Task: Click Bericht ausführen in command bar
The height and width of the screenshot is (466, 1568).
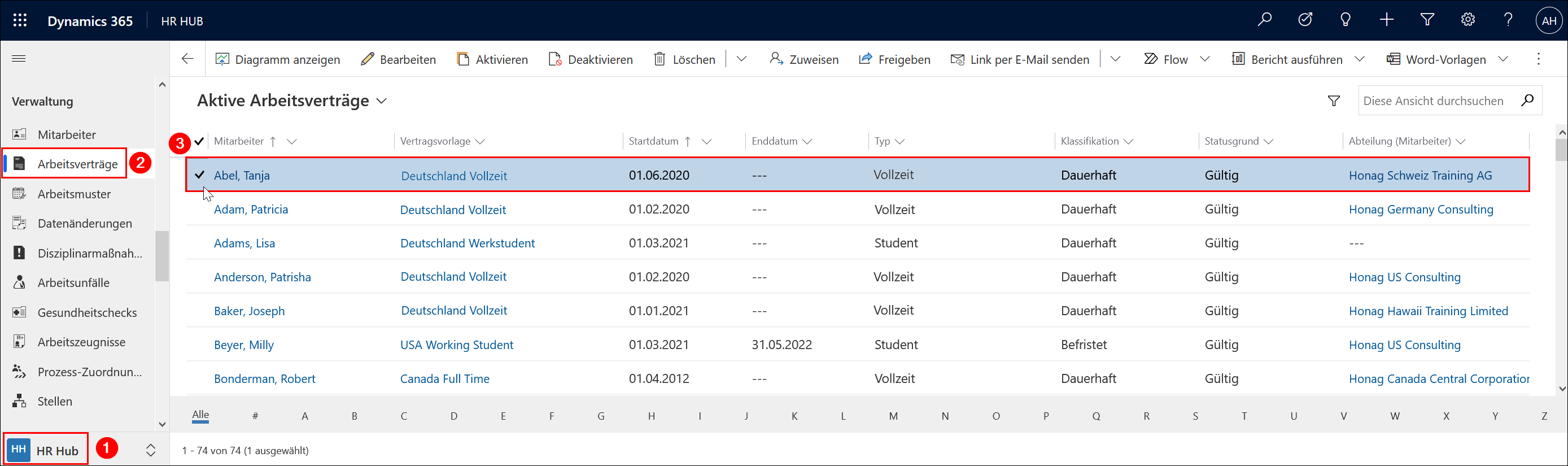Action: [1287, 59]
